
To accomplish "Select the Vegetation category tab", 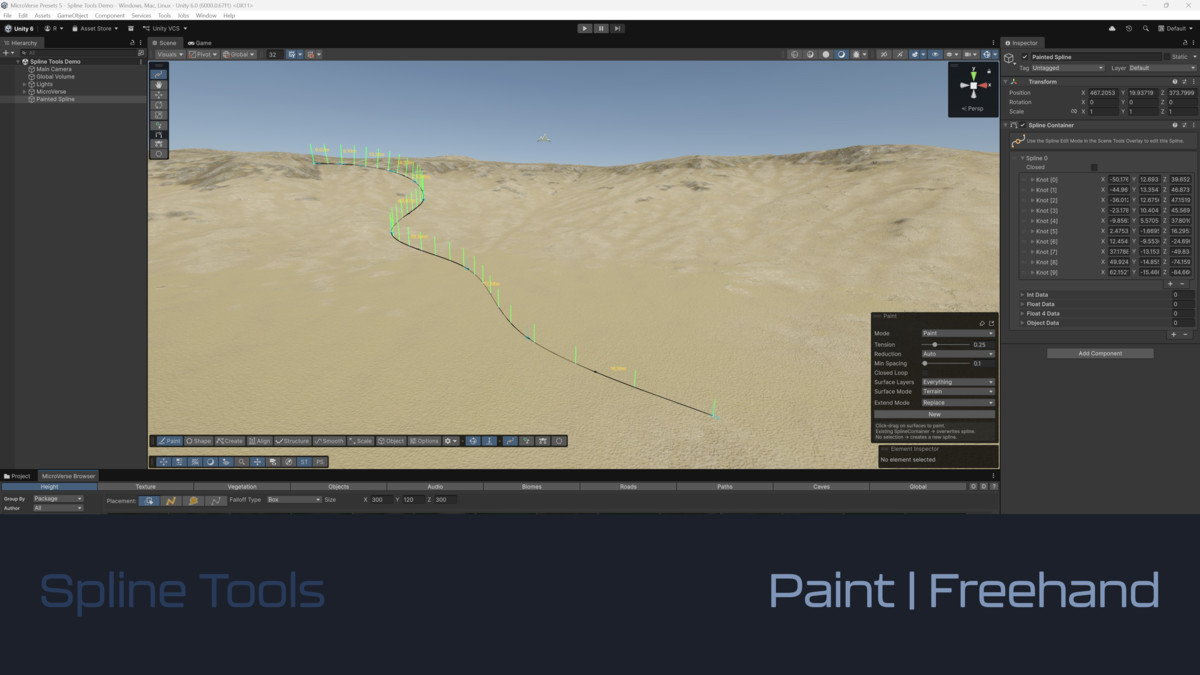I will [x=242, y=487].
